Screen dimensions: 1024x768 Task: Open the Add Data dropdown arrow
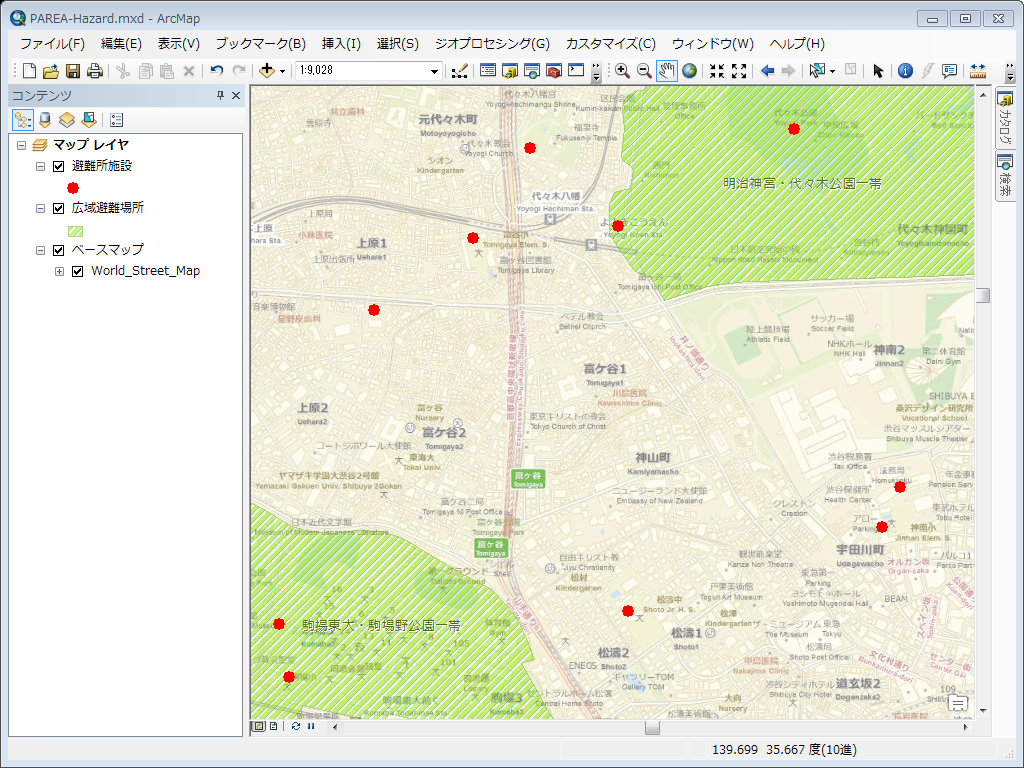pyautogui.click(x=282, y=71)
